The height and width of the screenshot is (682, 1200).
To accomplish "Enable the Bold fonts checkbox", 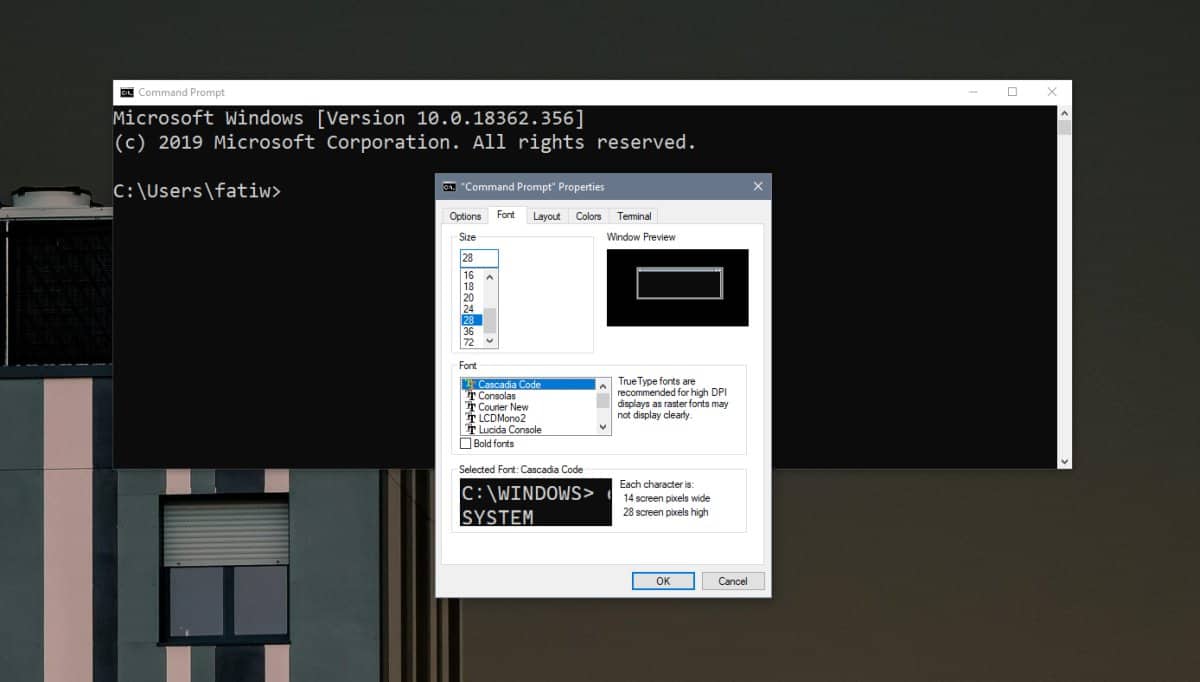I will pos(465,443).
